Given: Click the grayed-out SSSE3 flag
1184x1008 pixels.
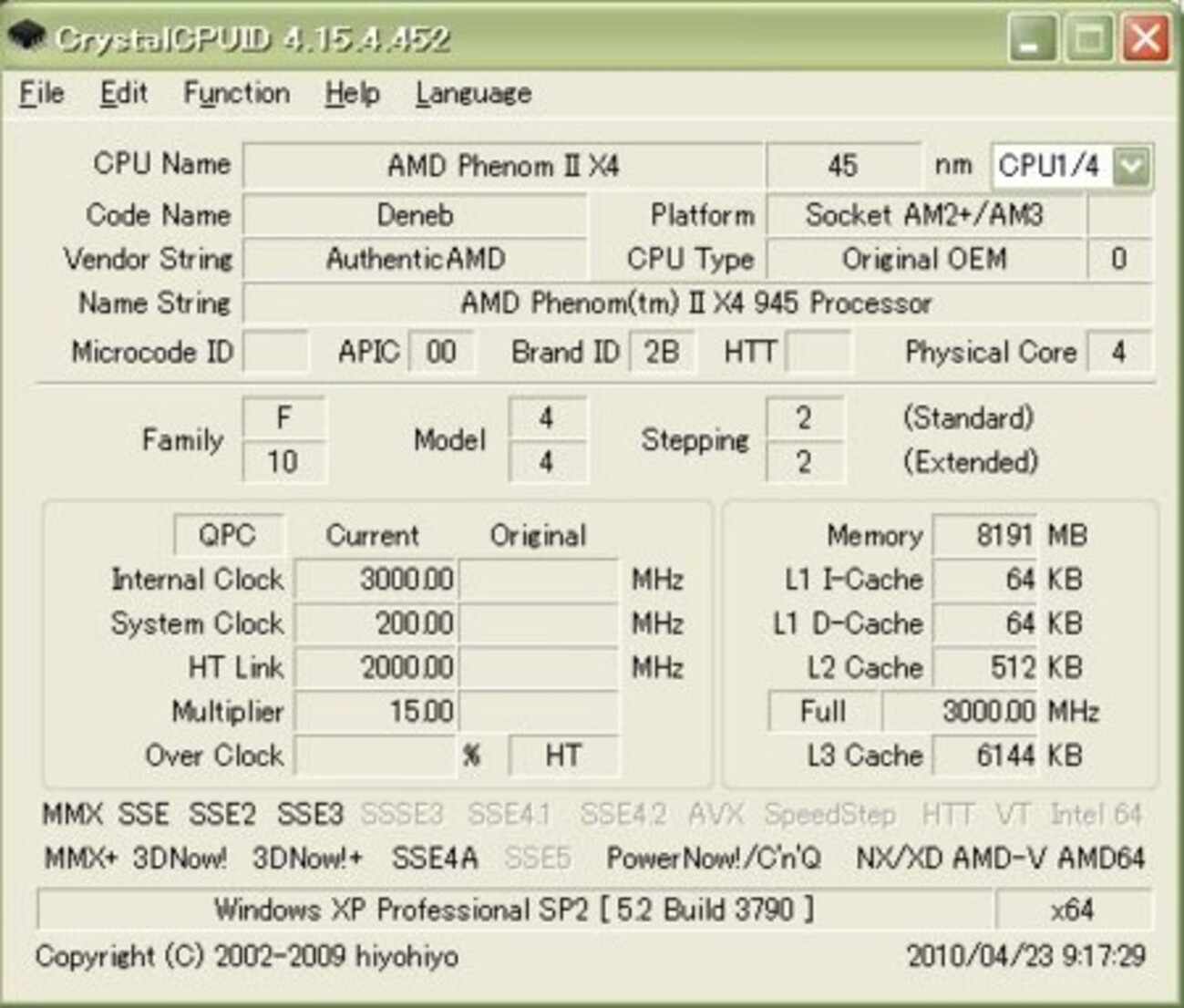Looking at the screenshot, I should (402, 814).
